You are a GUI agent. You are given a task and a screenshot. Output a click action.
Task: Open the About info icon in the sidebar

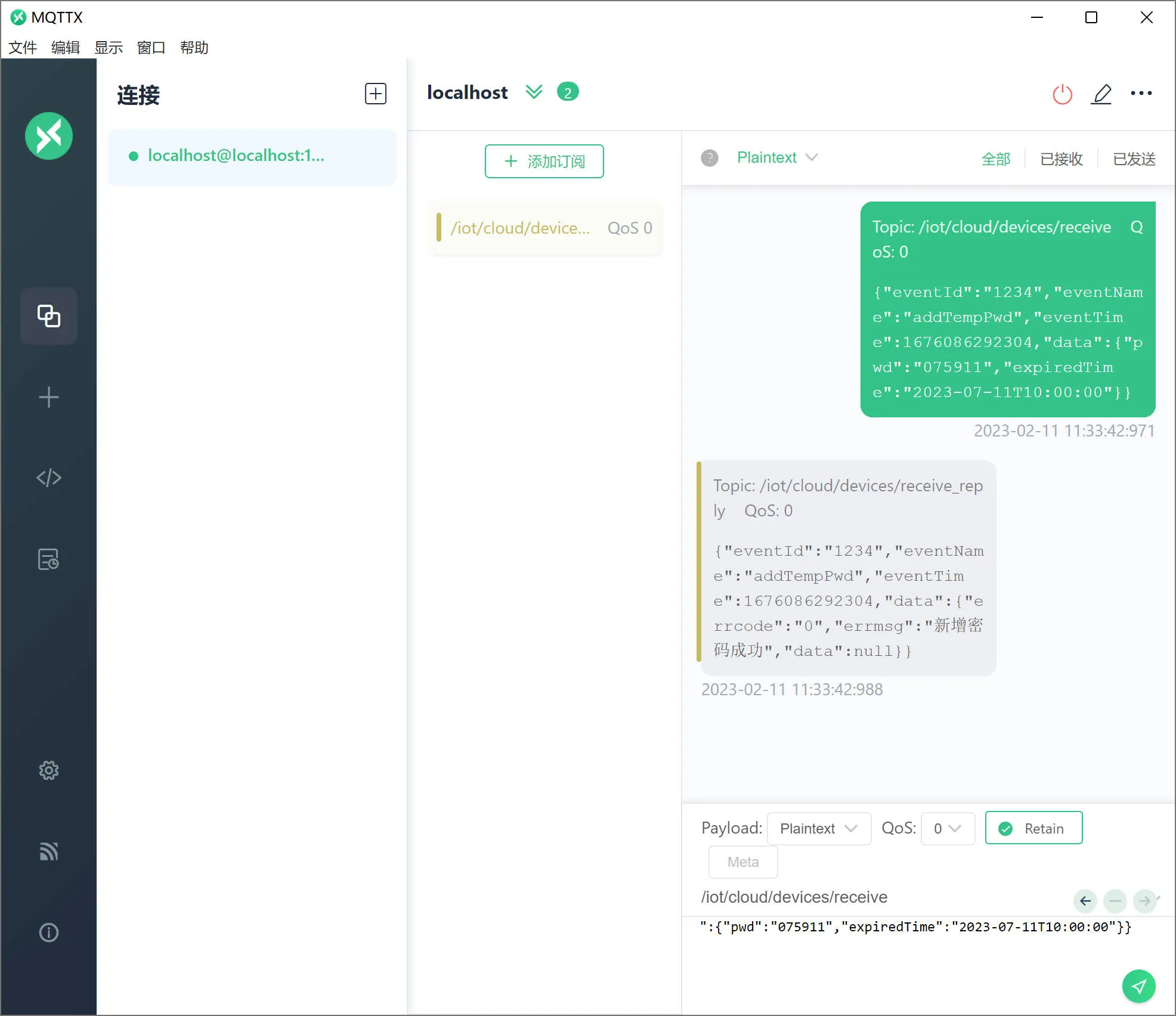pyautogui.click(x=49, y=933)
